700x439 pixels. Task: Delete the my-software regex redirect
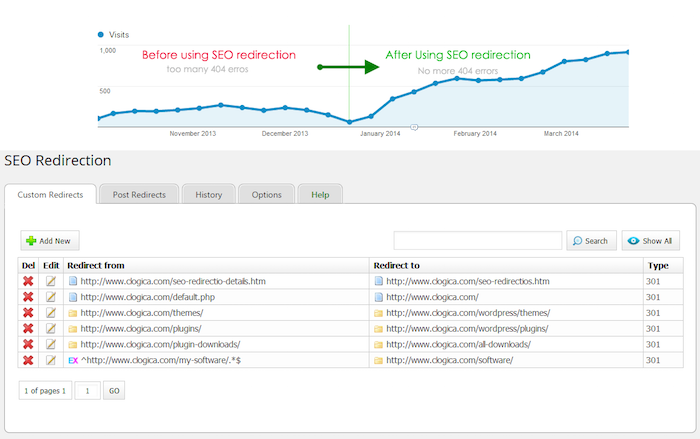[28, 360]
